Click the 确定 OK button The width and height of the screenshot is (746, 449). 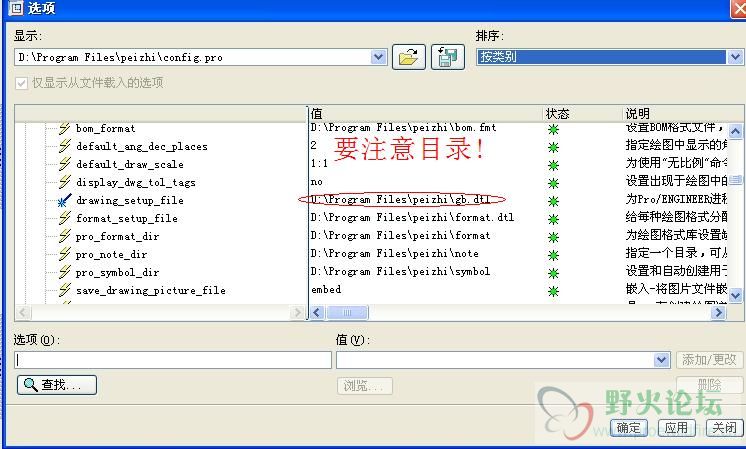coord(628,428)
